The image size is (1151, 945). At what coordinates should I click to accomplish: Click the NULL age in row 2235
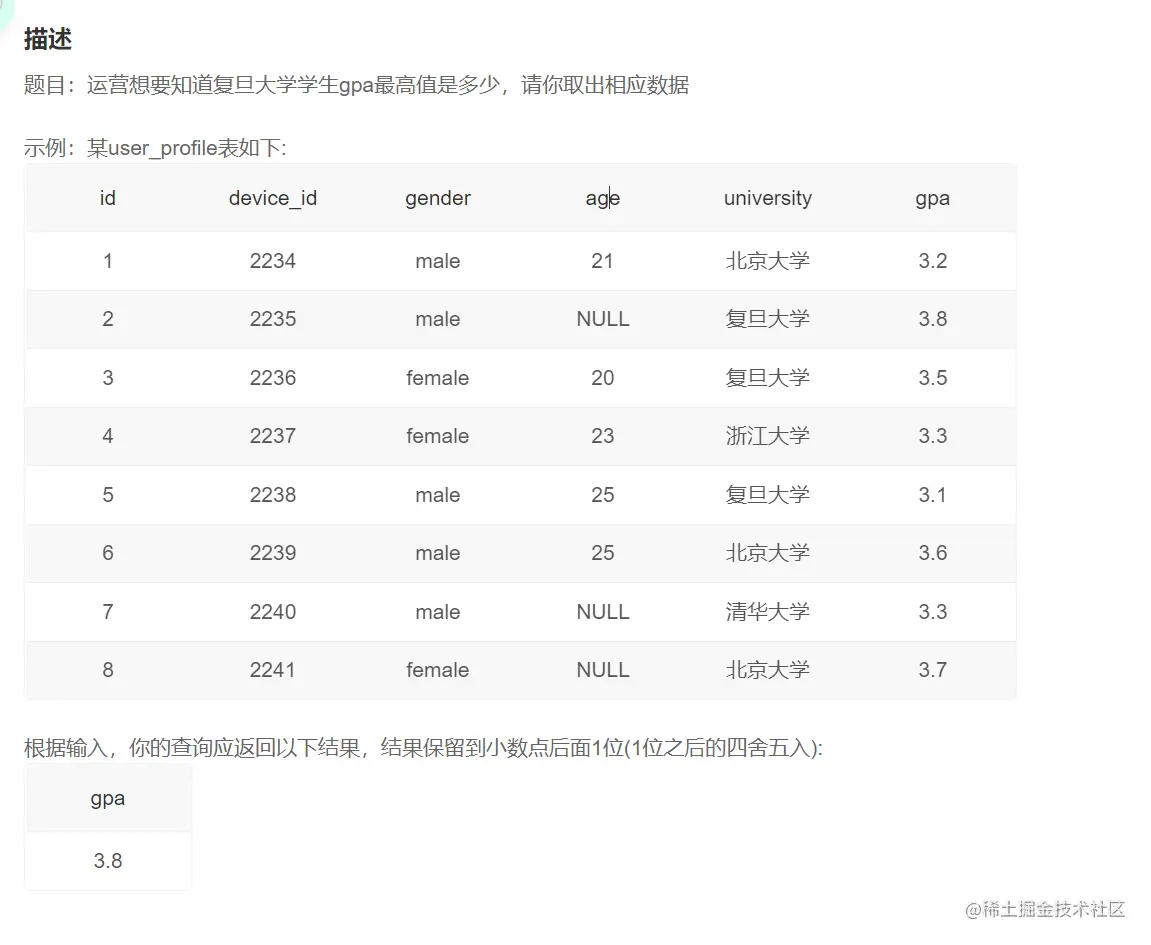603,319
